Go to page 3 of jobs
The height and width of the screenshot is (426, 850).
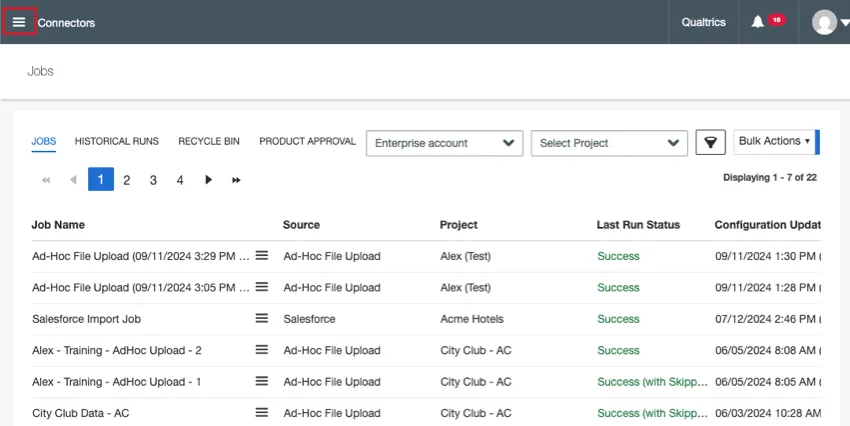coord(153,180)
